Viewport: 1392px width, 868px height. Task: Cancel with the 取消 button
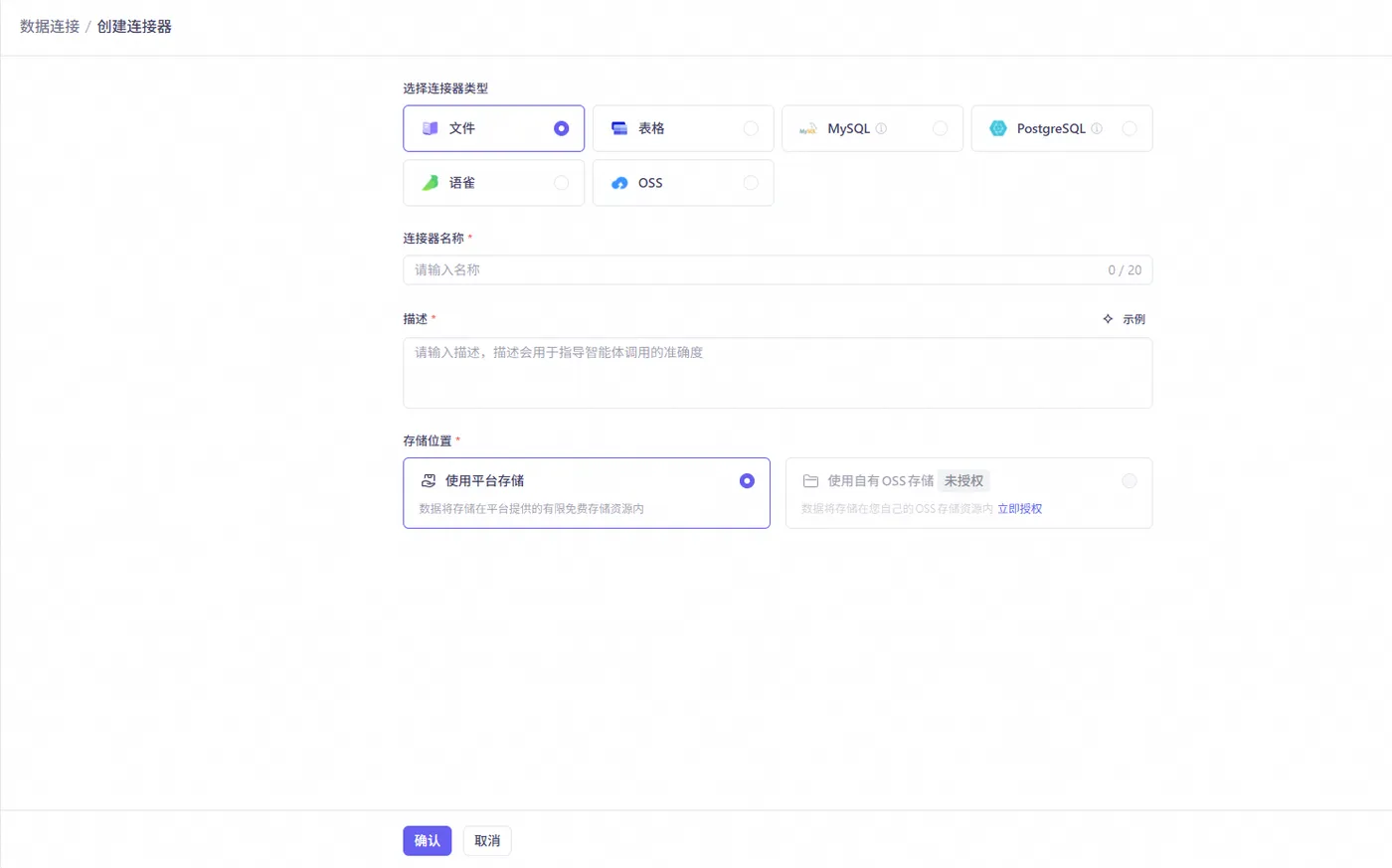(487, 841)
